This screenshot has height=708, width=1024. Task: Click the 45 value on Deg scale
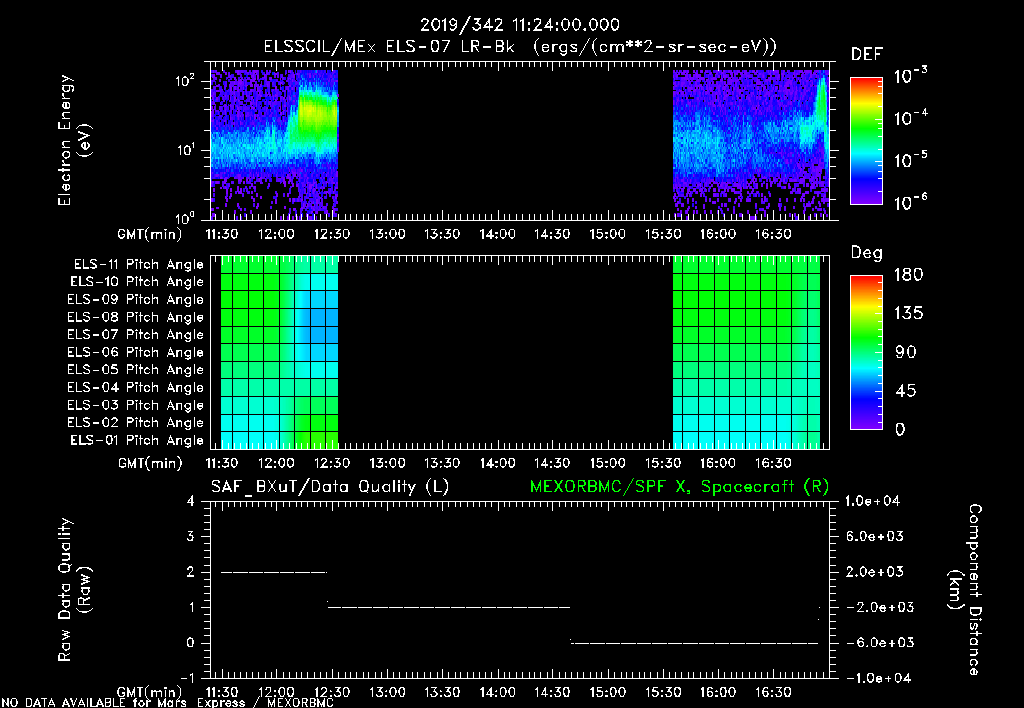pyautogui.click(x=908, y=391)
